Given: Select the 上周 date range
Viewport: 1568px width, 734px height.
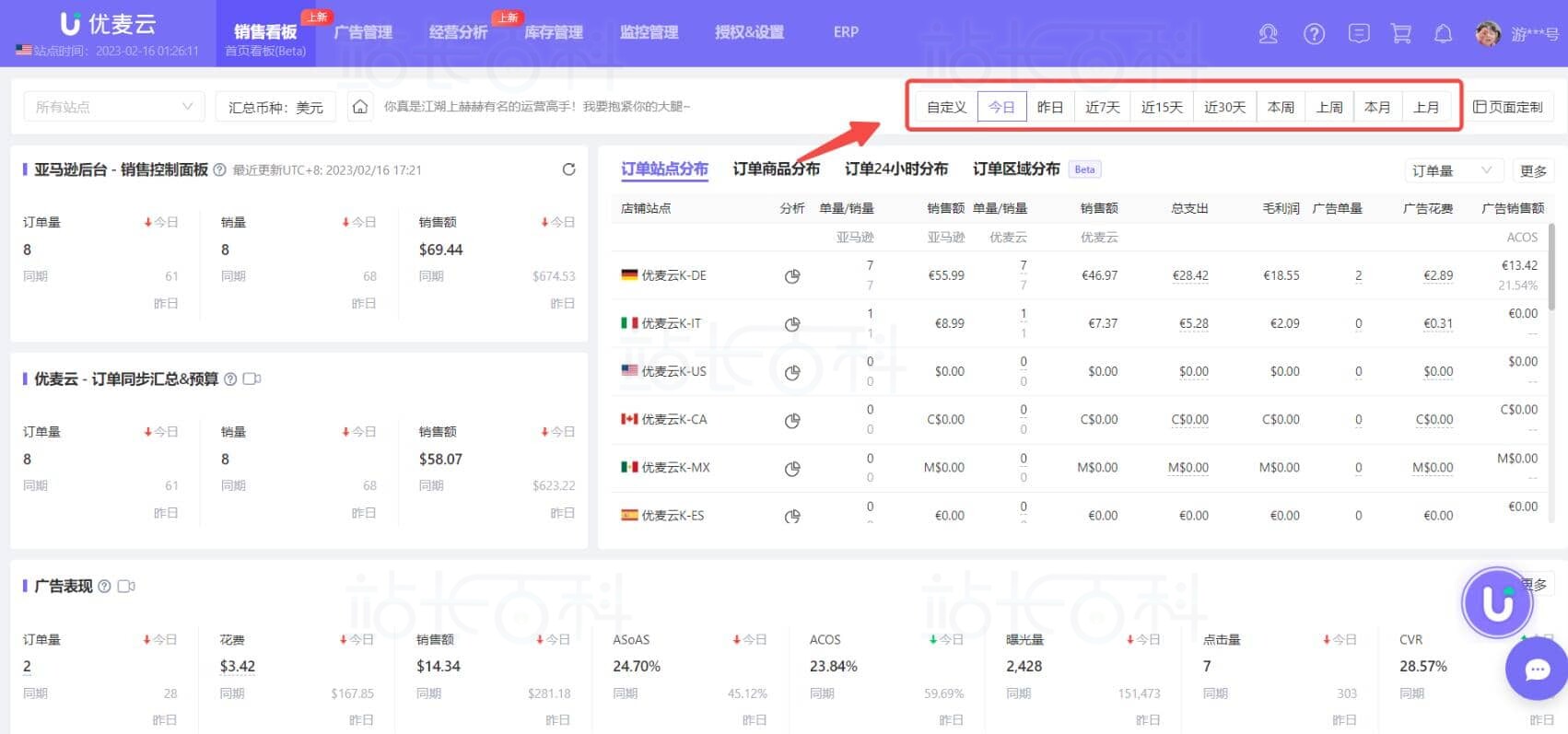Looking at the screenshot, I should [x=1329, y=107].
